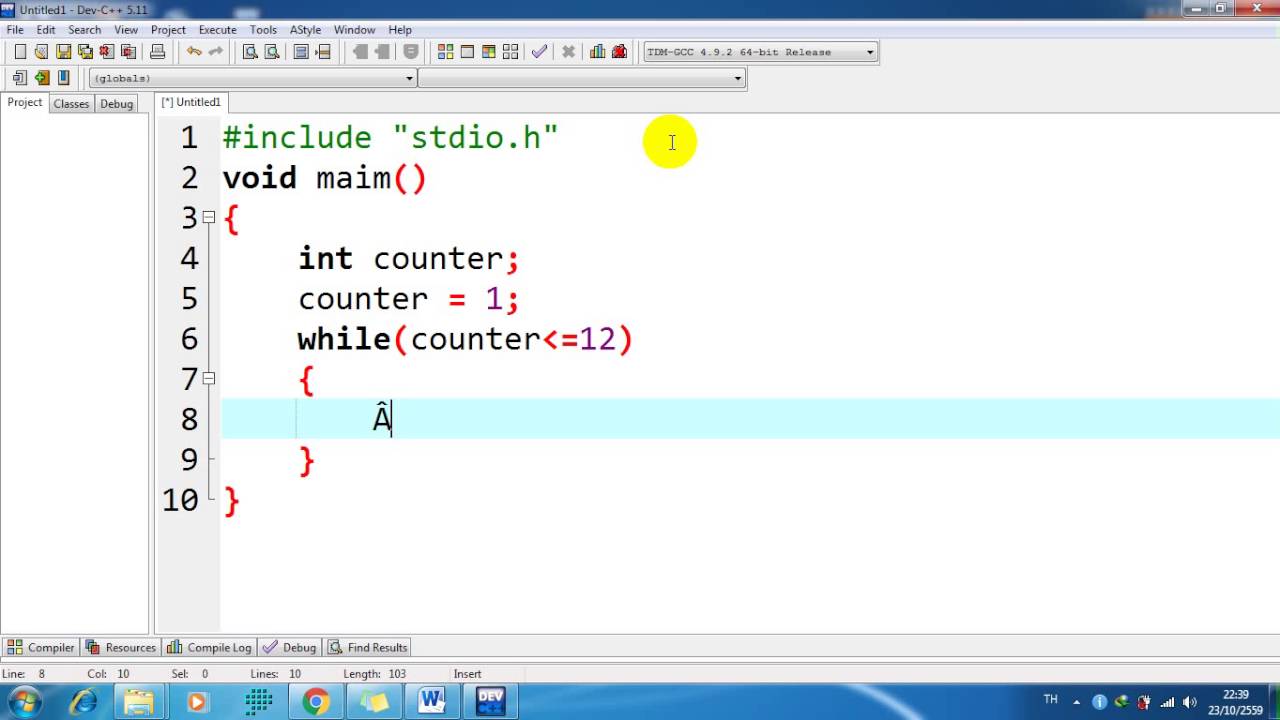Open the compiler set selector dropdown
The width and height of the screenshot is (1280, 720).
[x=870, y=52]
